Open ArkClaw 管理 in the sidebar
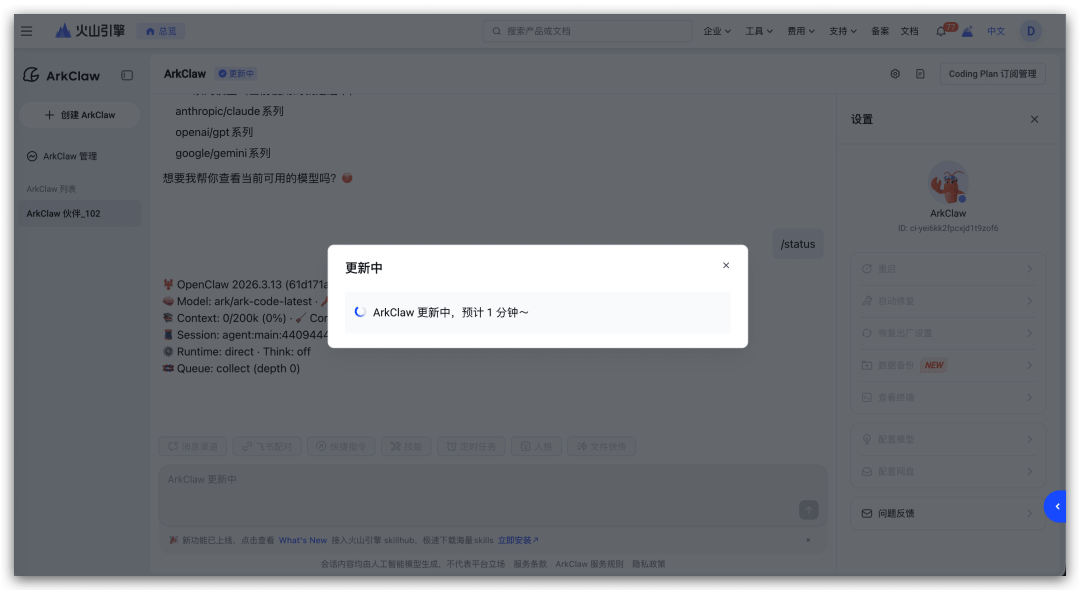The width and height of the screenshot is (1080, 590). point(69,156)
